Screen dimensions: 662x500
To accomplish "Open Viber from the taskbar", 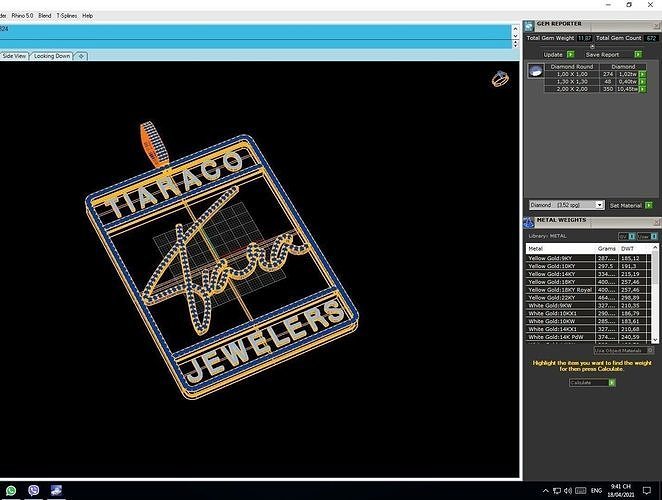I will click(x=33, y=490).
